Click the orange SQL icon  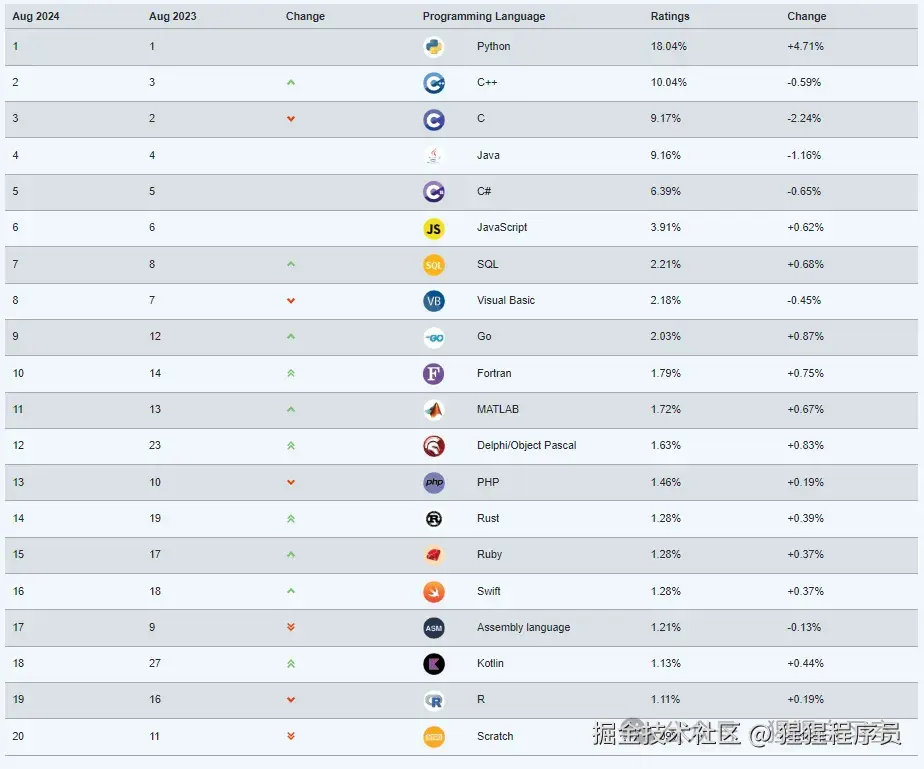point(434,265)
